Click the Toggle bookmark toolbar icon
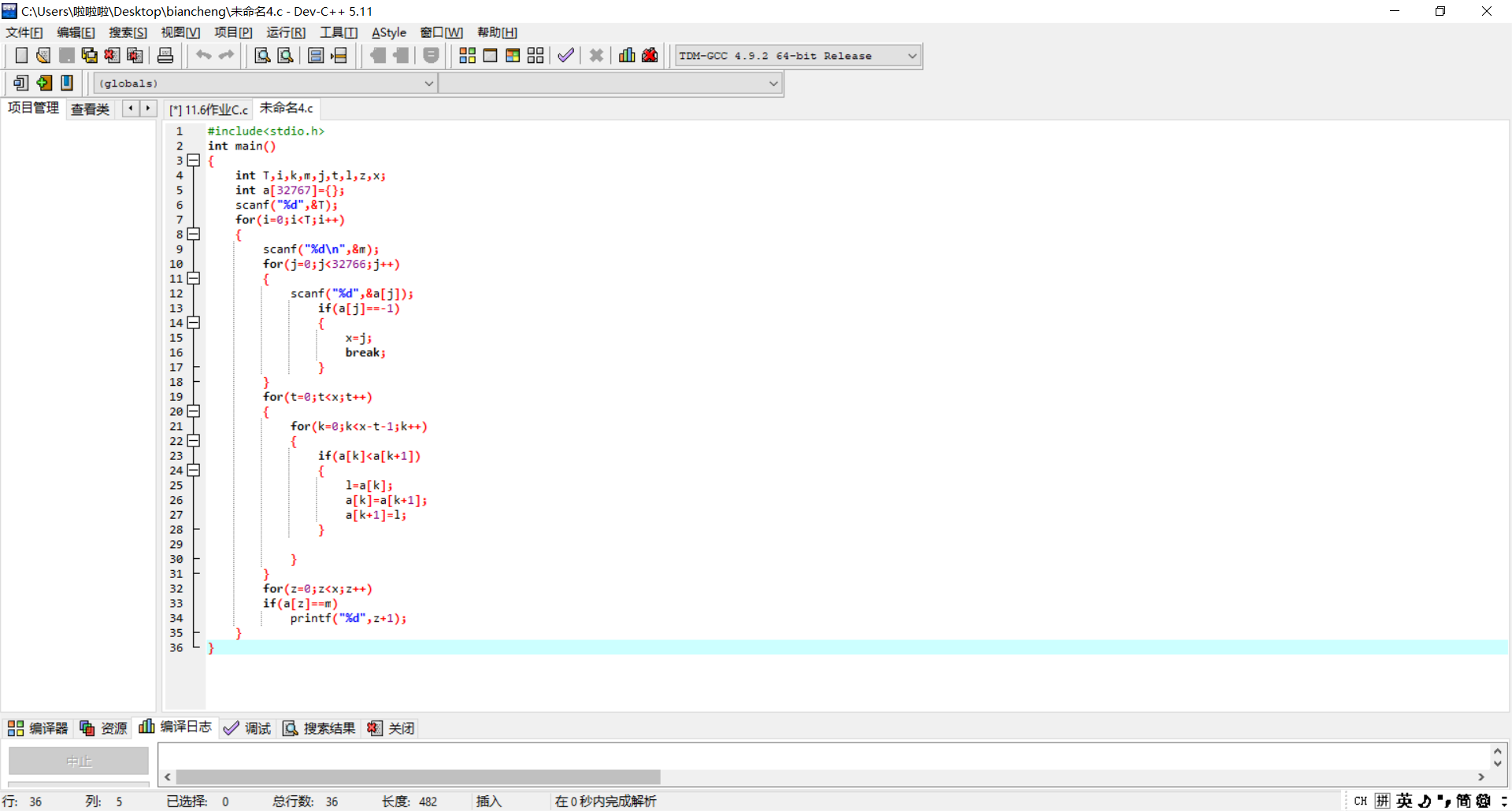The image size is (1512, 811). [x=44, y=83]
